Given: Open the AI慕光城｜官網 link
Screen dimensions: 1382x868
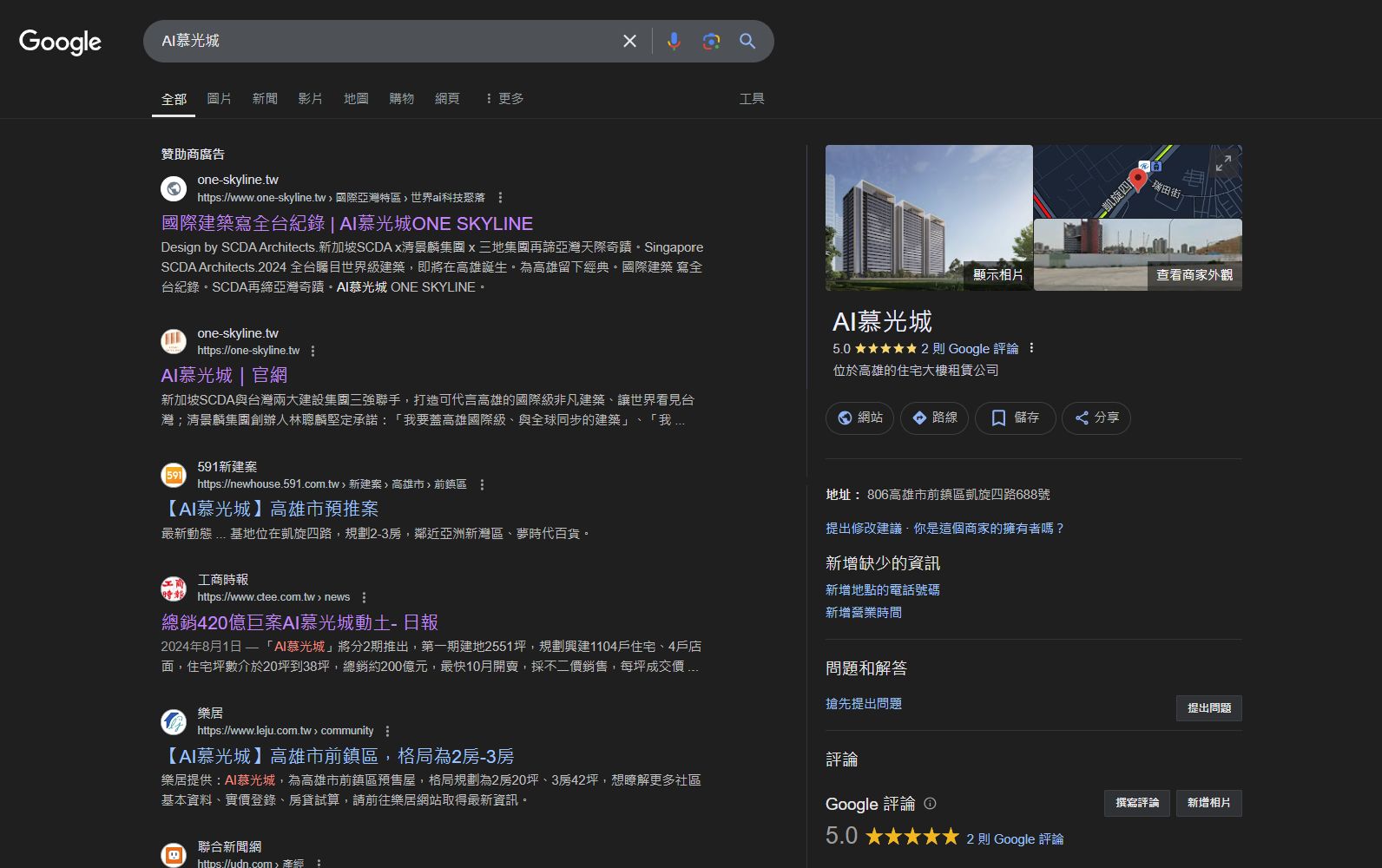Looking at the screenshot, I should [224, 375].
